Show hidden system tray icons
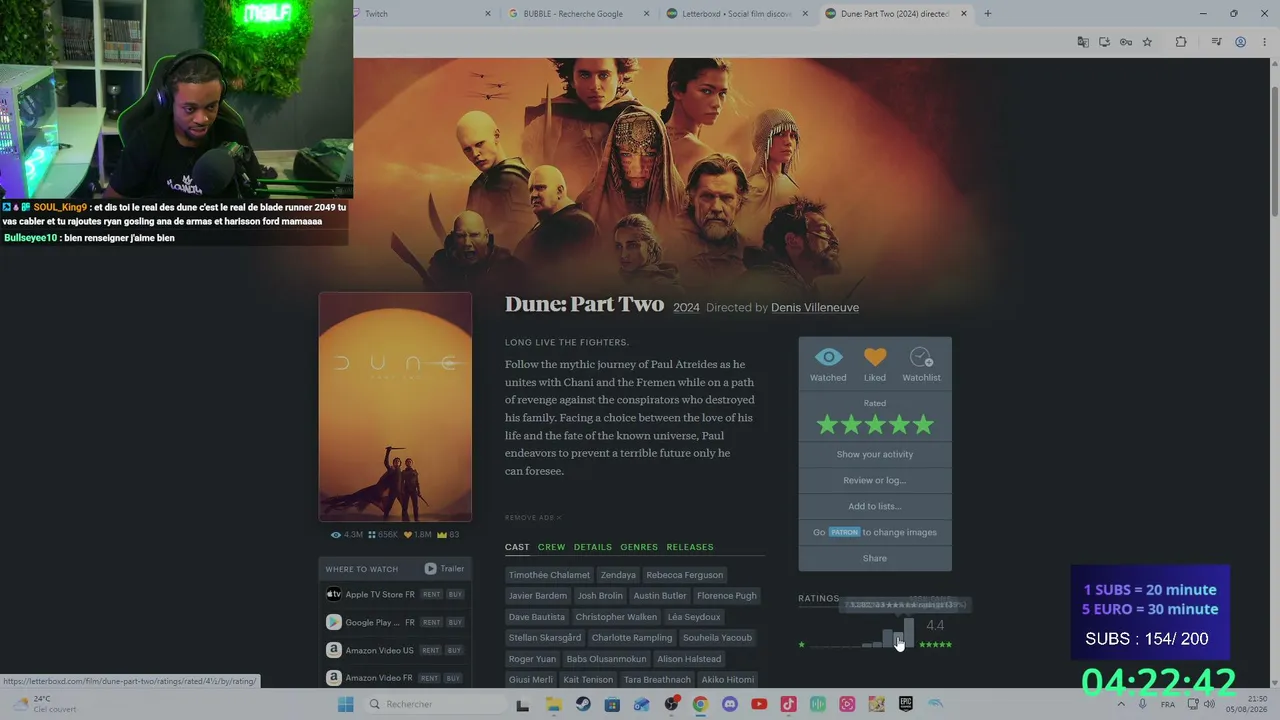Image resolution: width=1280 pixels, height=720 pixels. point(1120,704)
